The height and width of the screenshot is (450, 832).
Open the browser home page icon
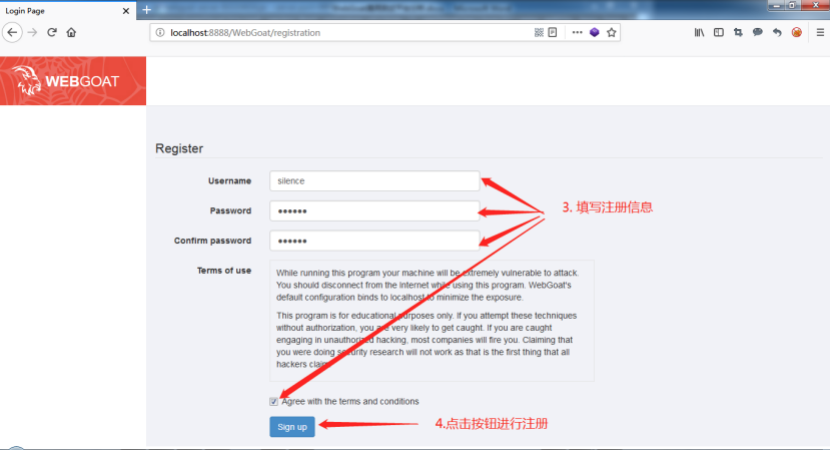(71, 32)
